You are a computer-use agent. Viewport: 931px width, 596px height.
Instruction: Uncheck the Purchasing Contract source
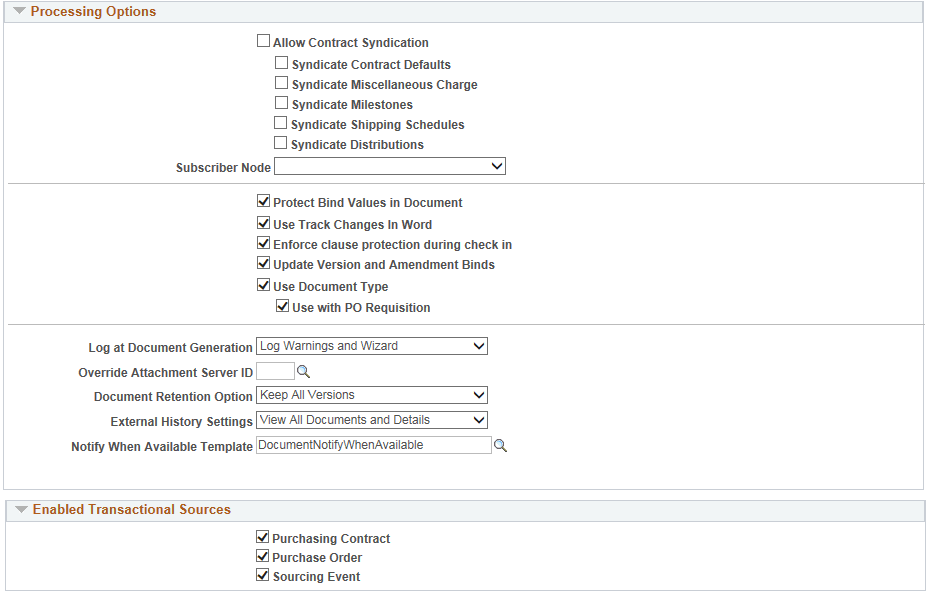coord(262,536)
